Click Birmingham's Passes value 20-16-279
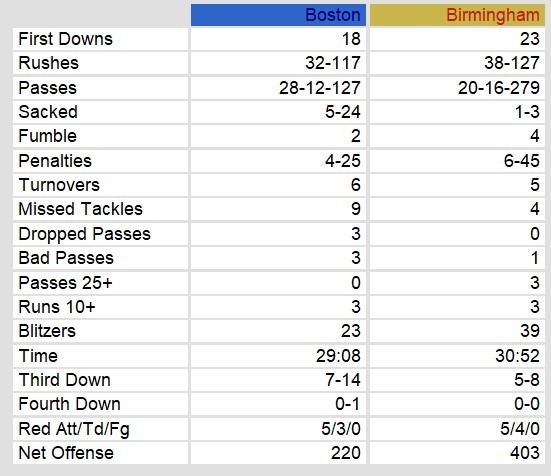This screenshot has width=551, height=476. 499,88
